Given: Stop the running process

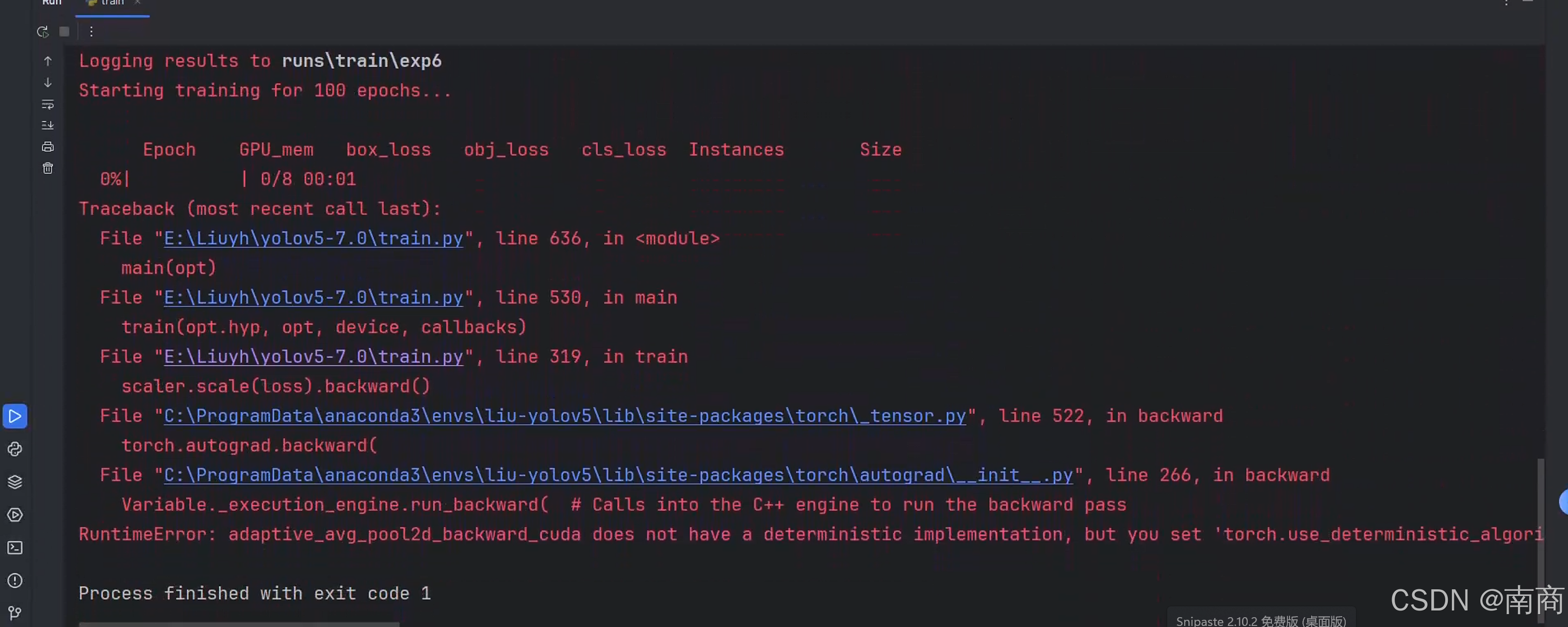Looking at the screenshot, I should pos(64,31).
